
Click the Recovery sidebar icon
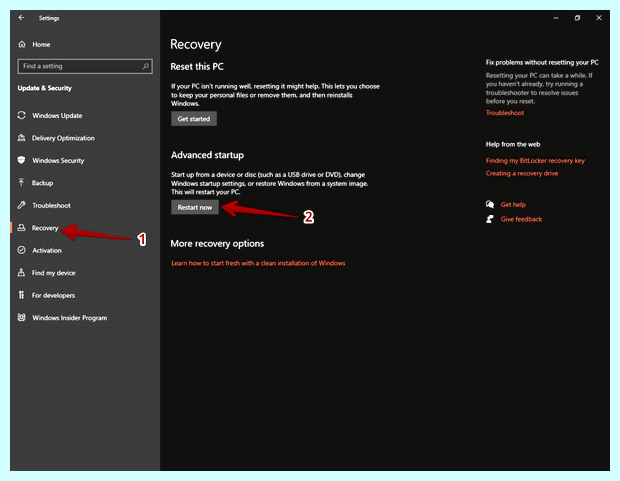click(22, 227)
